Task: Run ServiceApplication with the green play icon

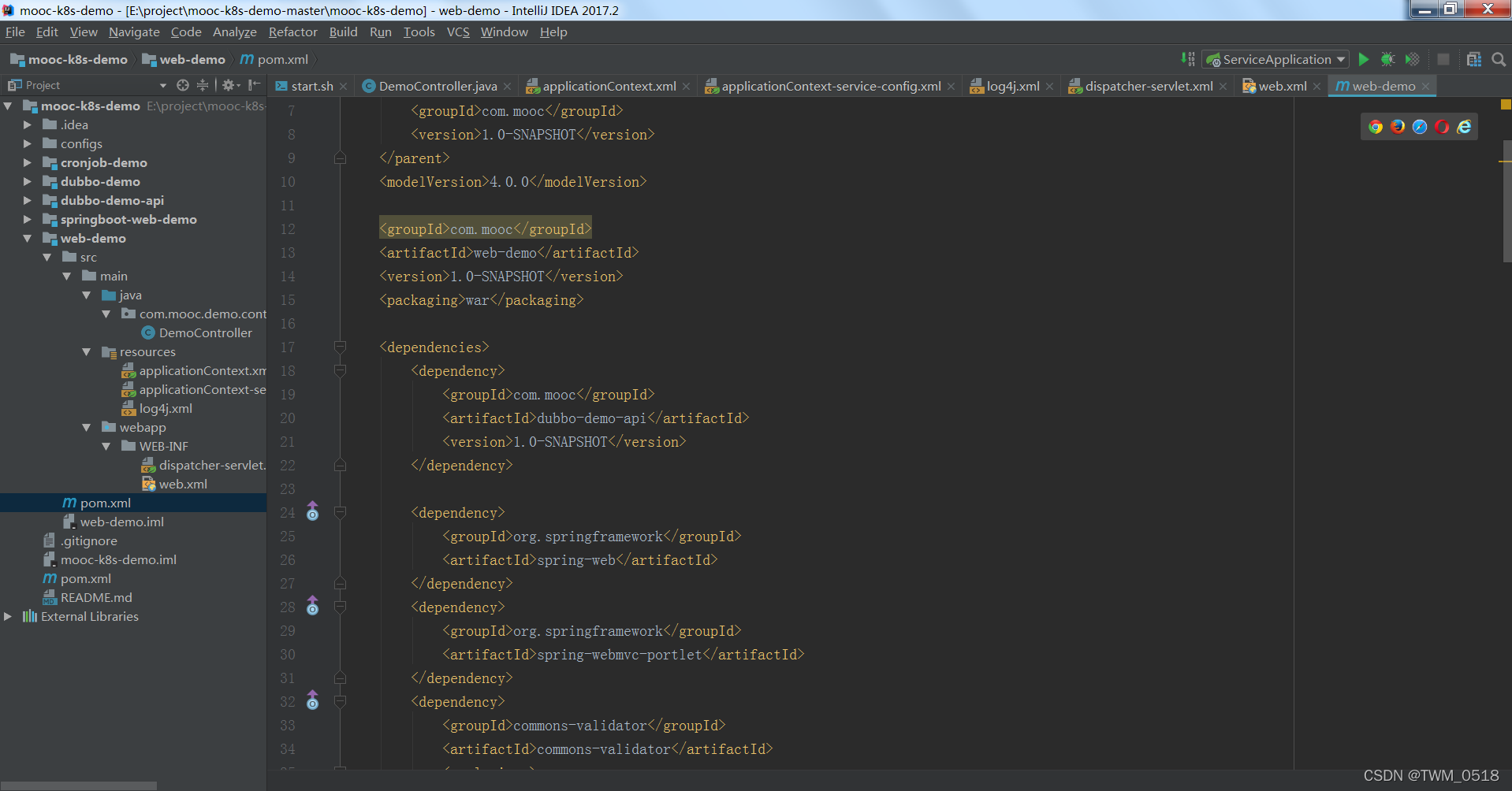Action: [x=1364, y=59]
